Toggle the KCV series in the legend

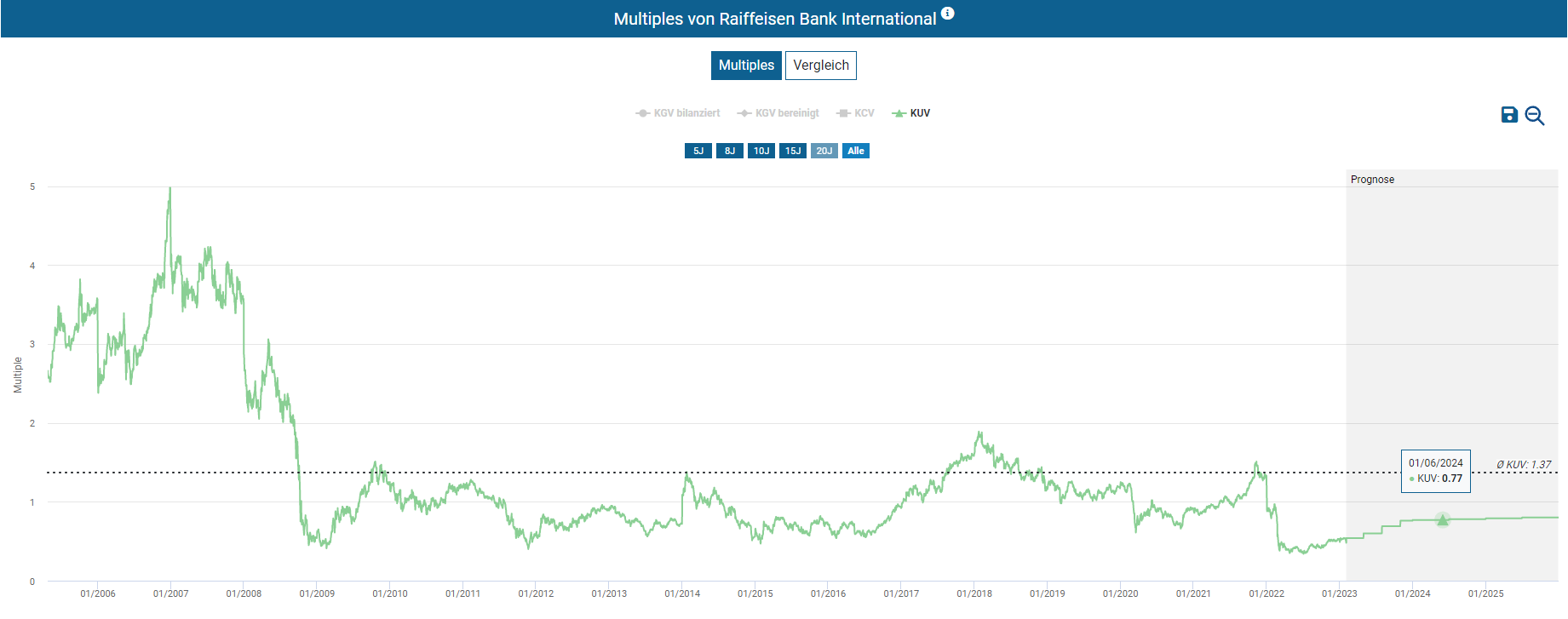click(x=856, y=113)
